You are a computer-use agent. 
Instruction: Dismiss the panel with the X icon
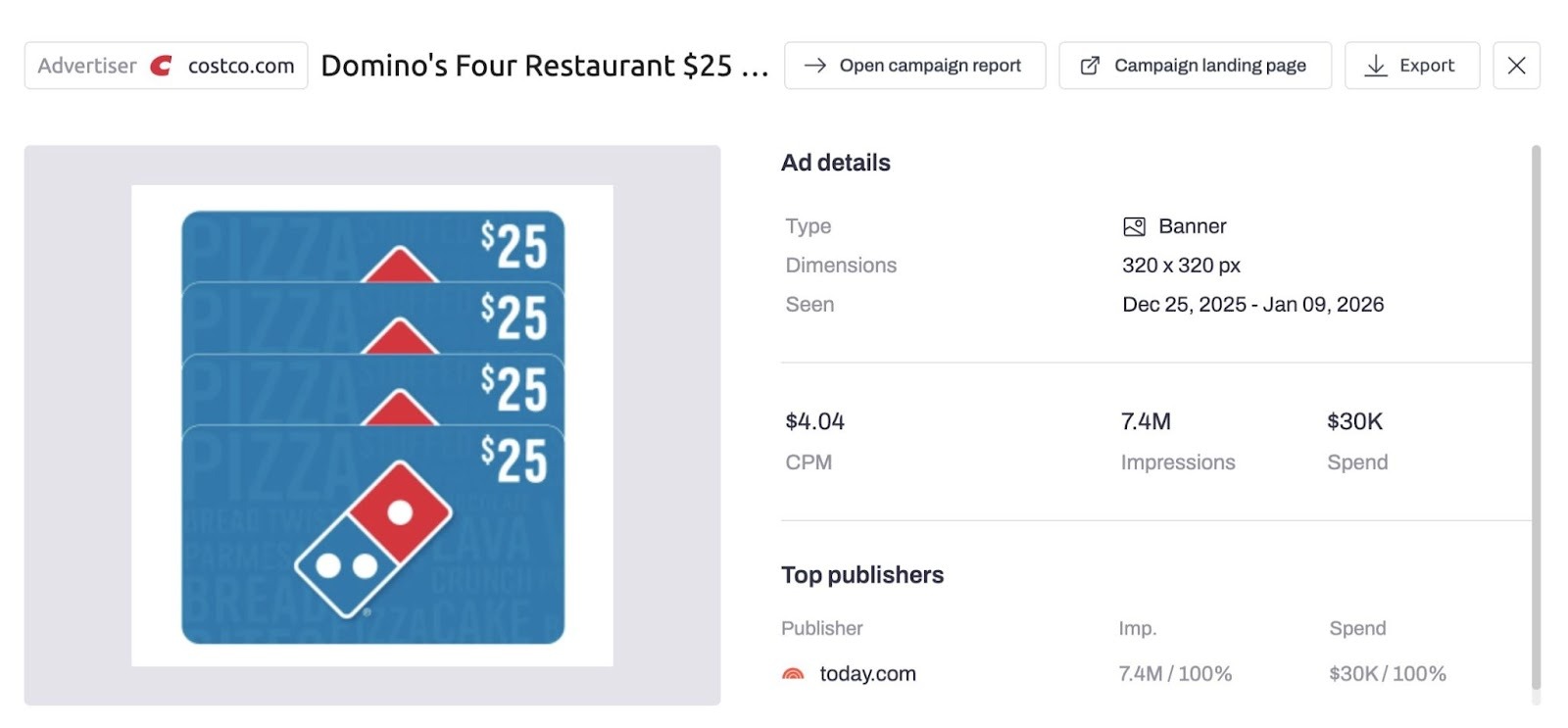pyautogui.click(x=1516, y=65)
